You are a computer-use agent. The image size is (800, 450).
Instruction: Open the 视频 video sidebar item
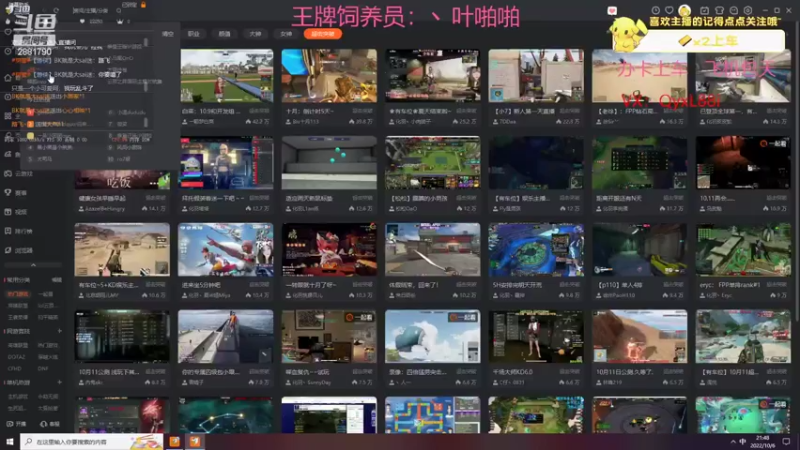[16, 212]
